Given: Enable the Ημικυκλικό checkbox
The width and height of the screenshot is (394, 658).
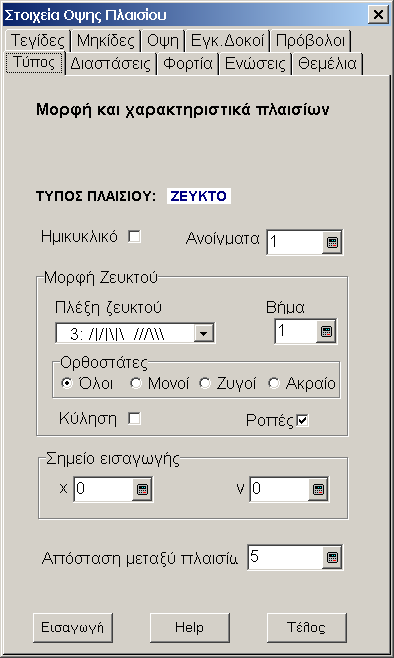Looking at the screenshot, I should (x=135, y=237).
